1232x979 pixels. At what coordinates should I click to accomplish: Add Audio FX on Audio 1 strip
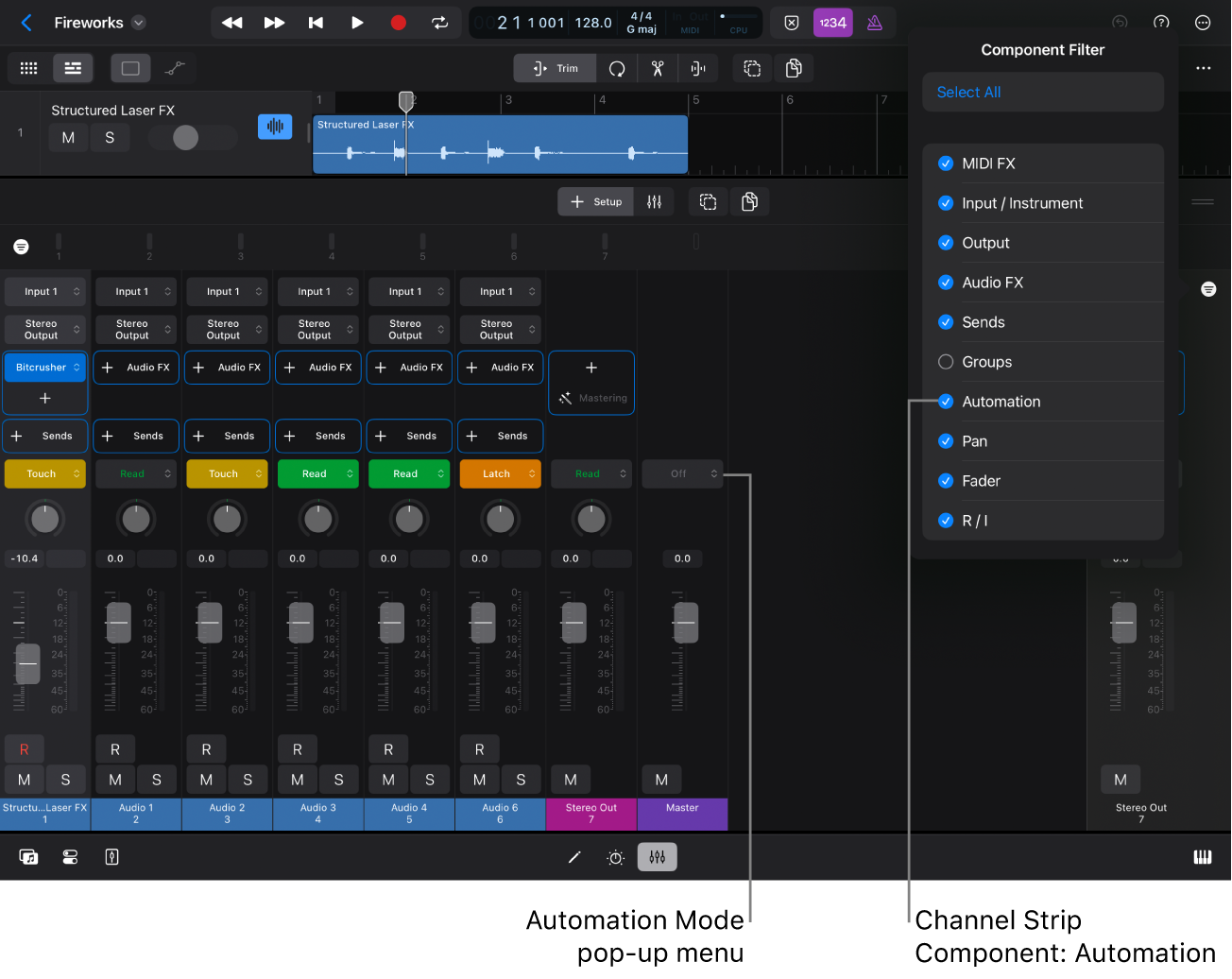(136, 368)
